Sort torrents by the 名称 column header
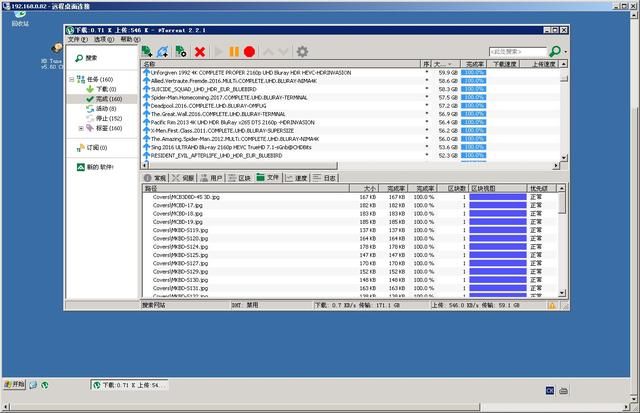The width and height of the screenshot is (640, 413). point(281,64)
